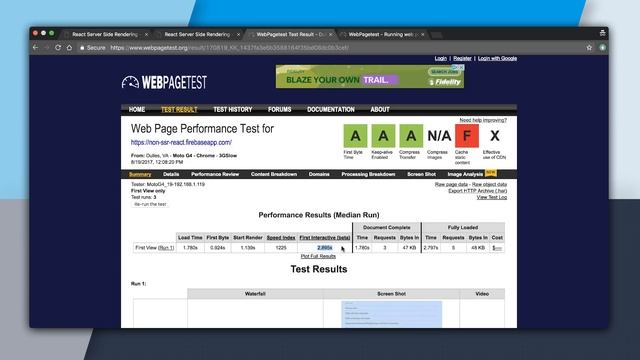This screenshot has width=640, height=360.
Task: Click the Login link
Action: click(440, 58)
